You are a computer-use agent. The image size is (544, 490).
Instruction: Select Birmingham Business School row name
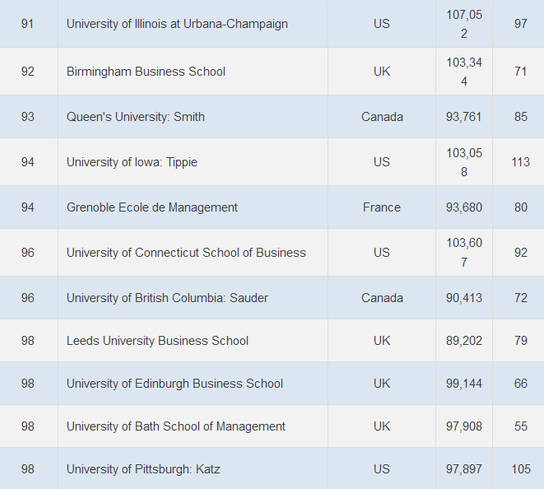click(x=146, y=72)
